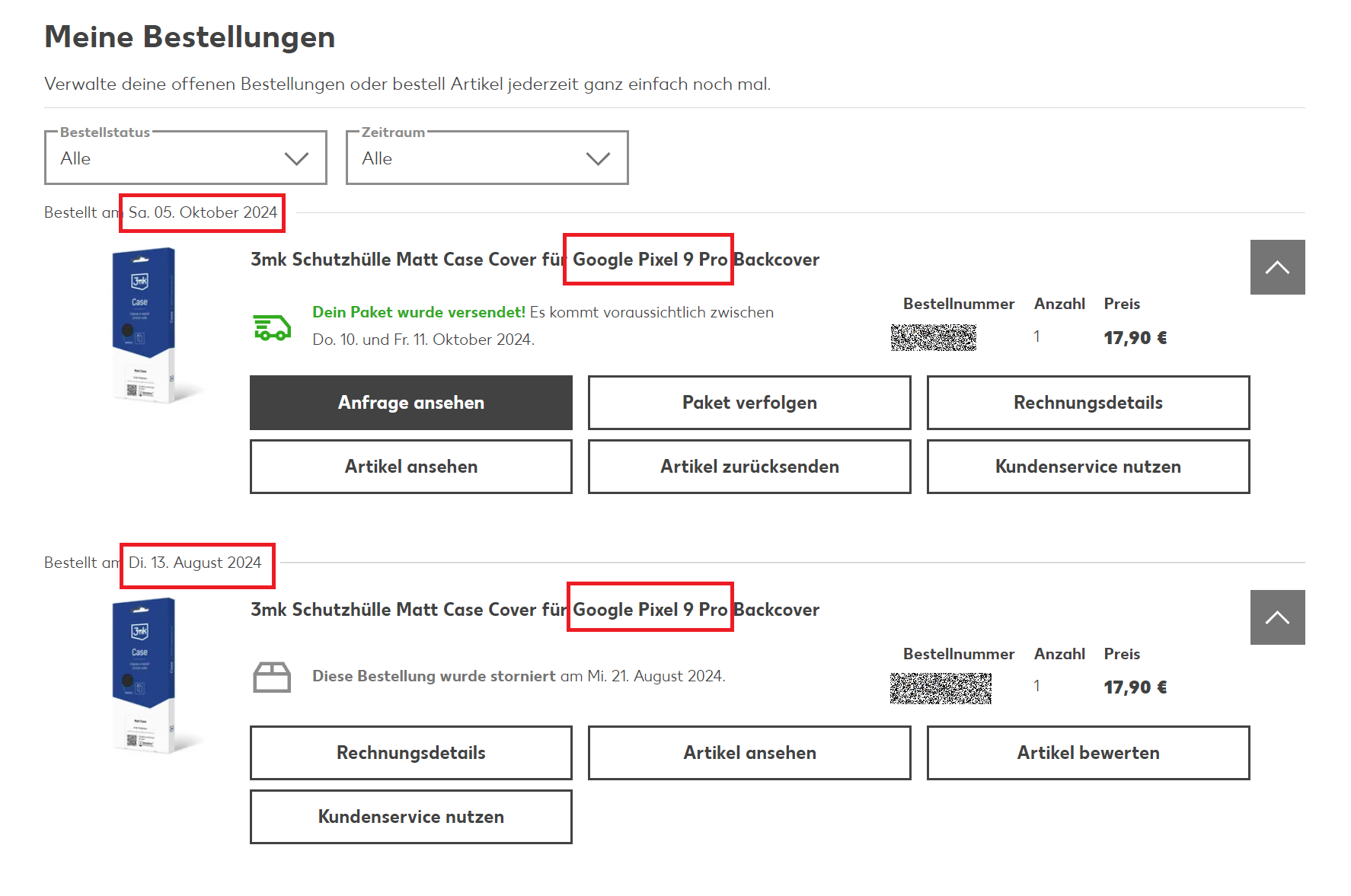
Task: Start a return with Artikel zurücksenden
Action: 749,467
